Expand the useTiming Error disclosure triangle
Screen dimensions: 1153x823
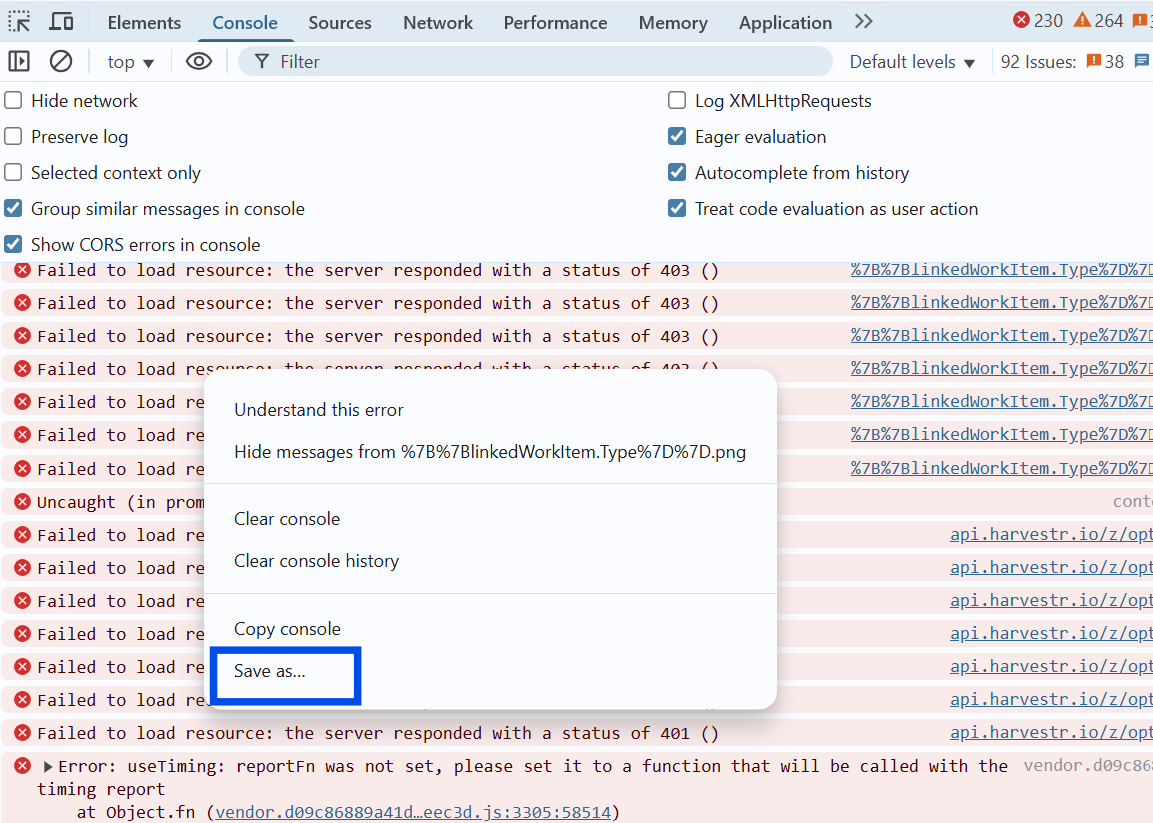coord(48,766)
